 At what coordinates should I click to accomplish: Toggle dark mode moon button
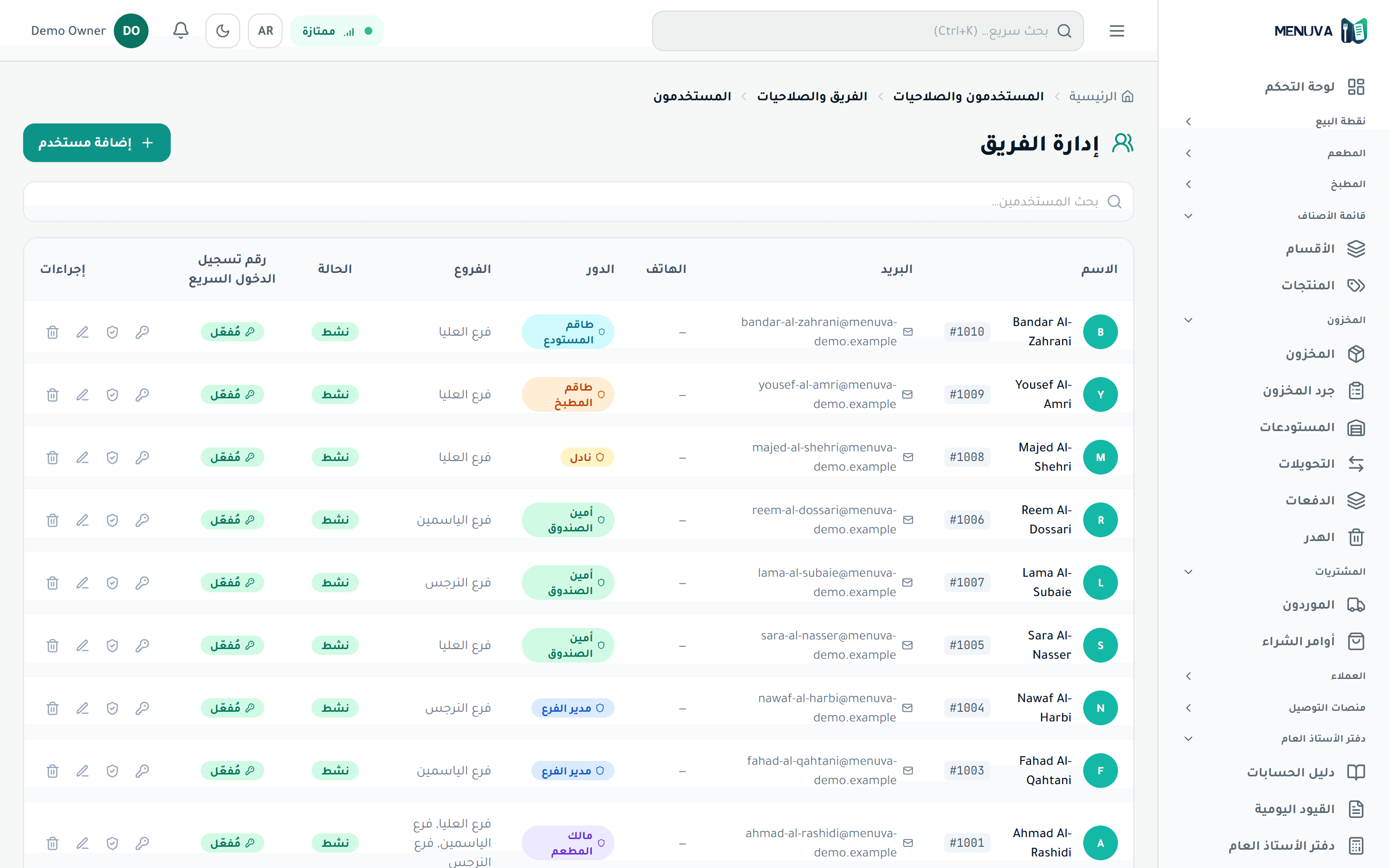click(x=223, y=30)
